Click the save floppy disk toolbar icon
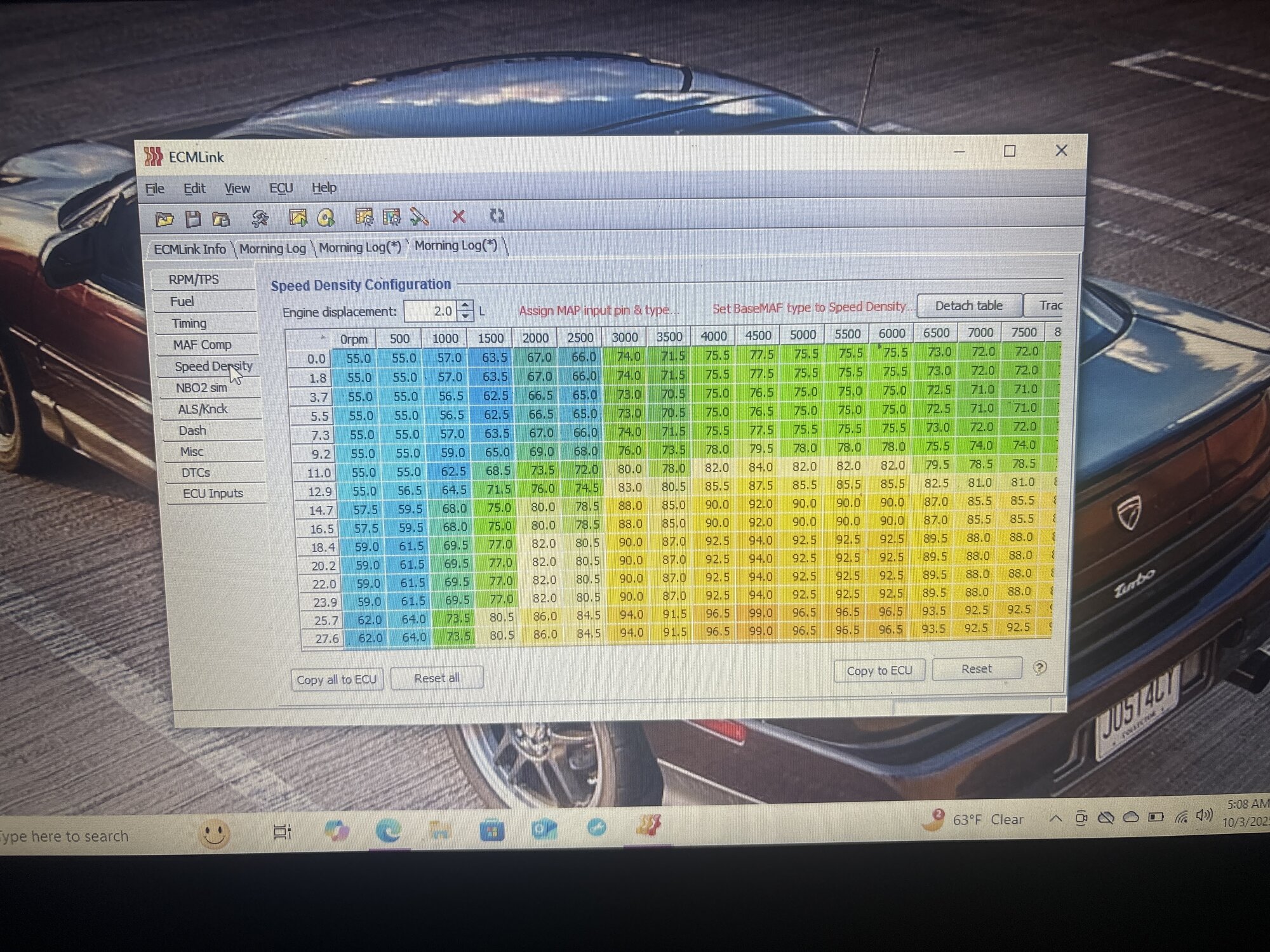1270x952 pixels. 193,219
